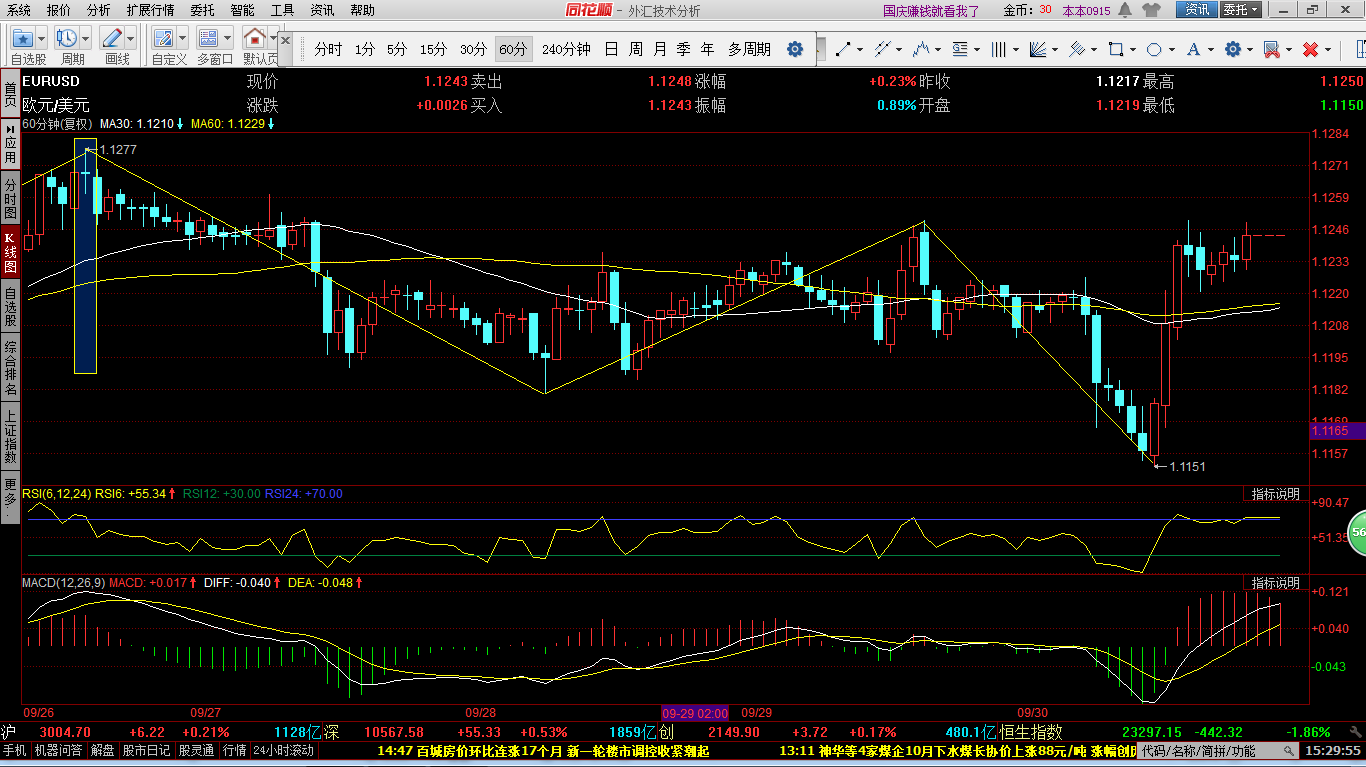Image resolution: width=1366 pixels, height=767 pixels.
Task: Click RSI panel 指标说明 button
Action: [1276, 494]
